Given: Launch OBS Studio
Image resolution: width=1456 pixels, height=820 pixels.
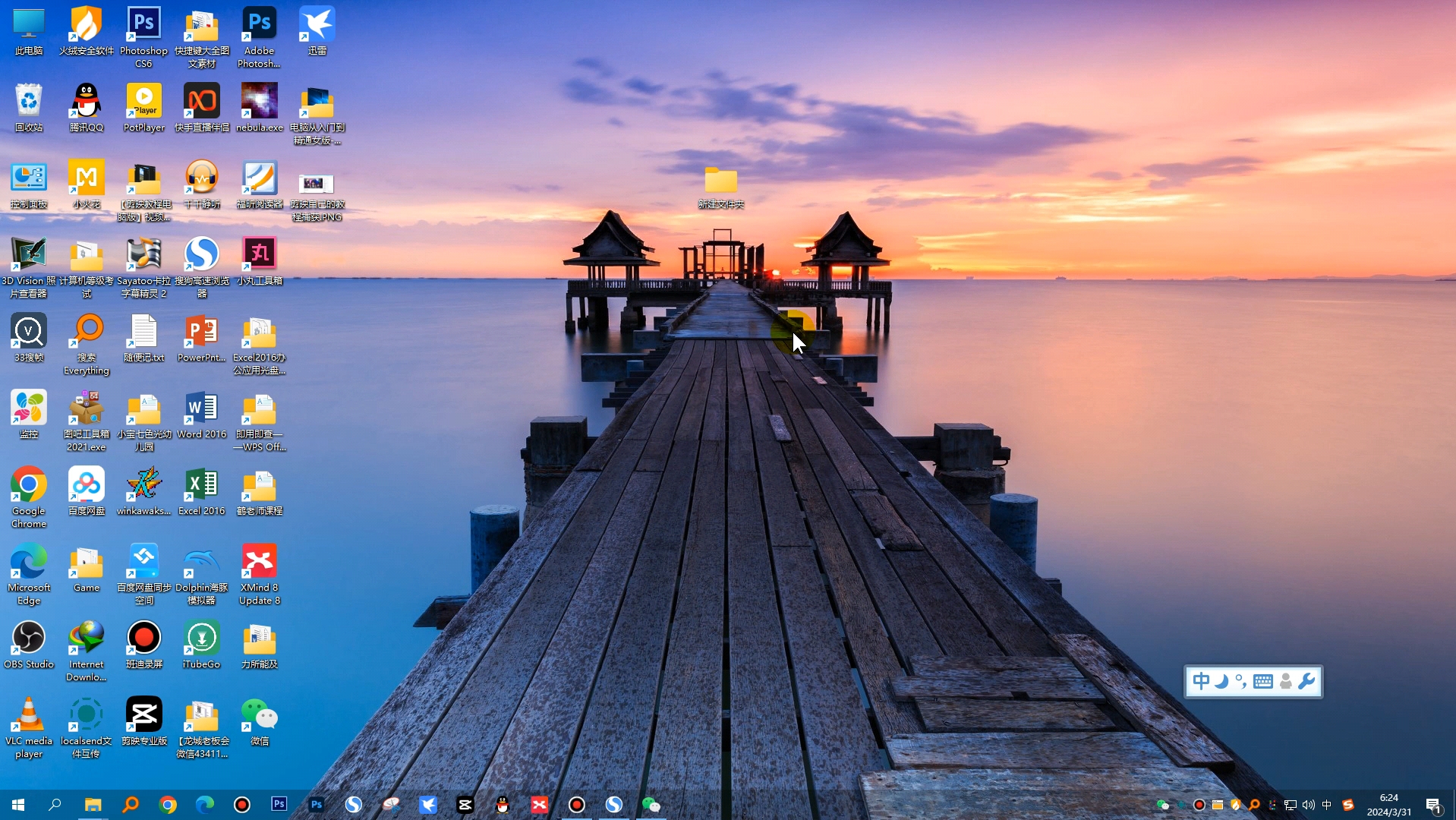Looking at the screenshot, I should [x=28, y=638].
